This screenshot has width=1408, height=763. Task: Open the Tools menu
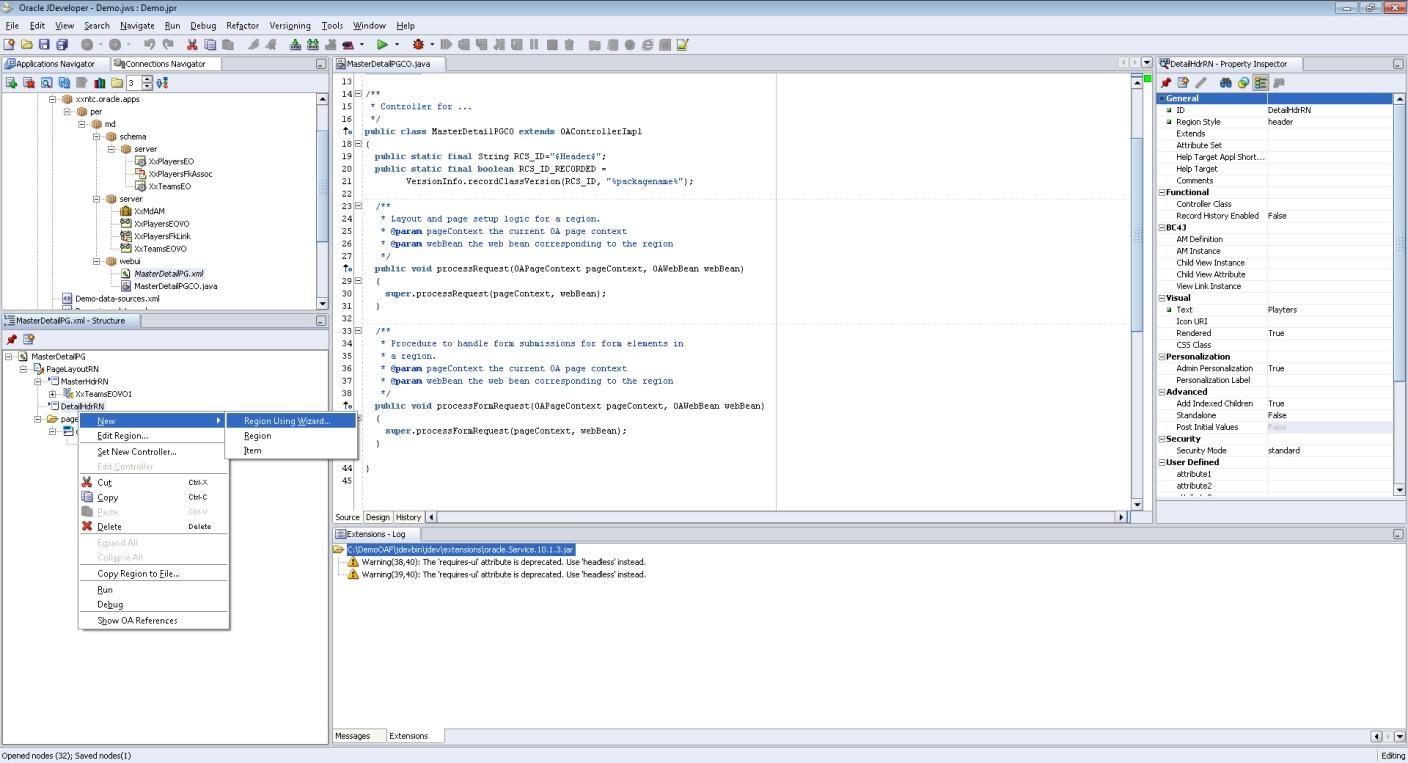tap(332, 25)
